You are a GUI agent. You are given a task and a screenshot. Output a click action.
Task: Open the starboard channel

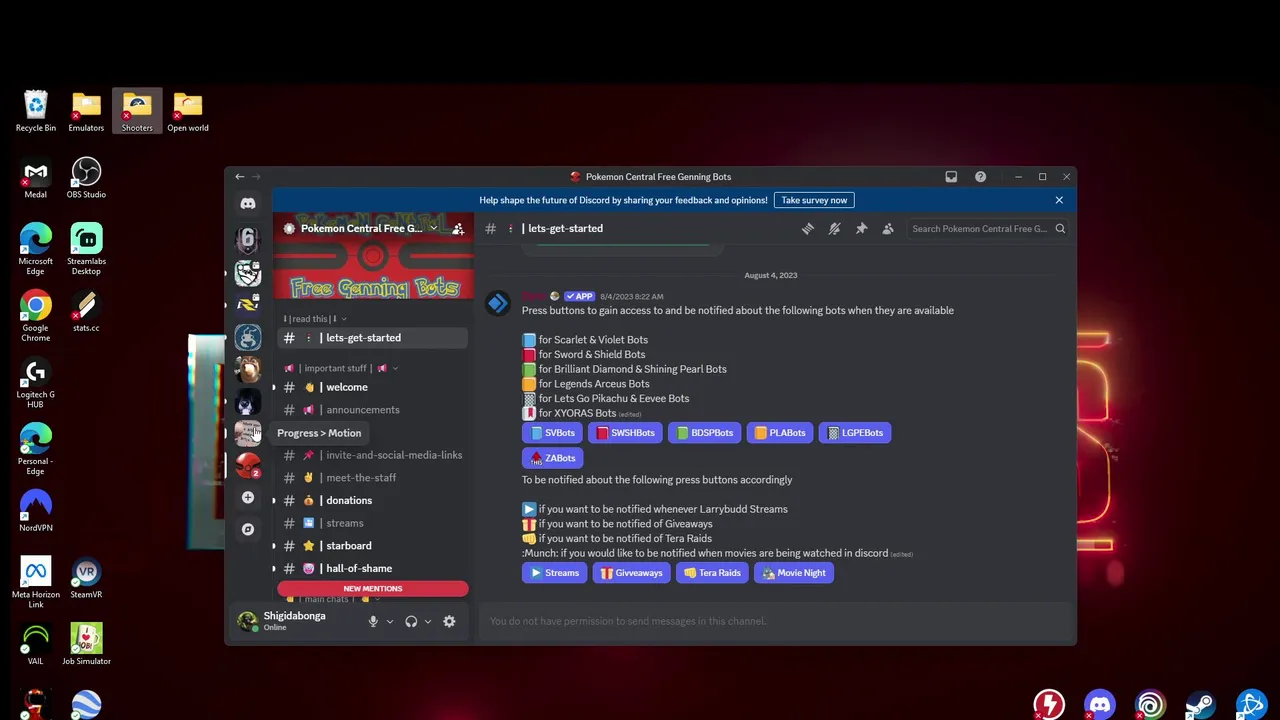click(371, 546)
